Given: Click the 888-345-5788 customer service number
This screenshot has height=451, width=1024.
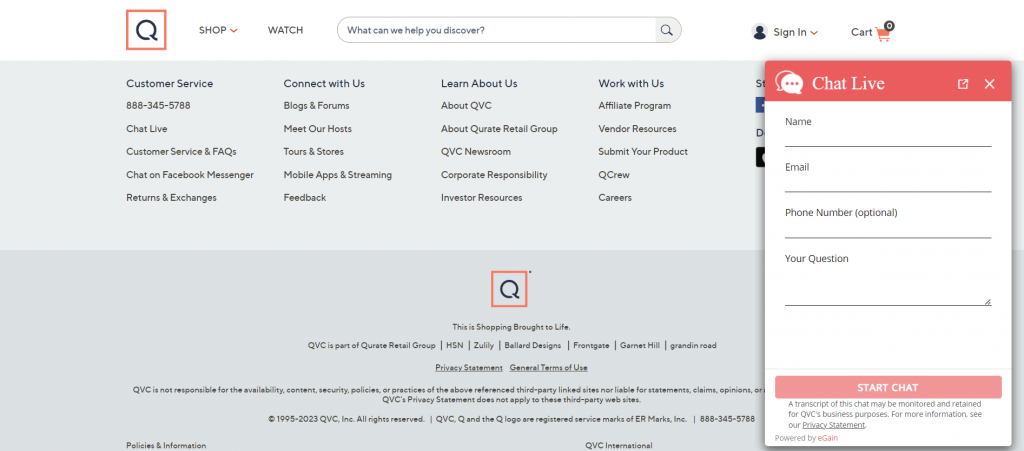Looking at the screenshot, I should coord(158,105).
